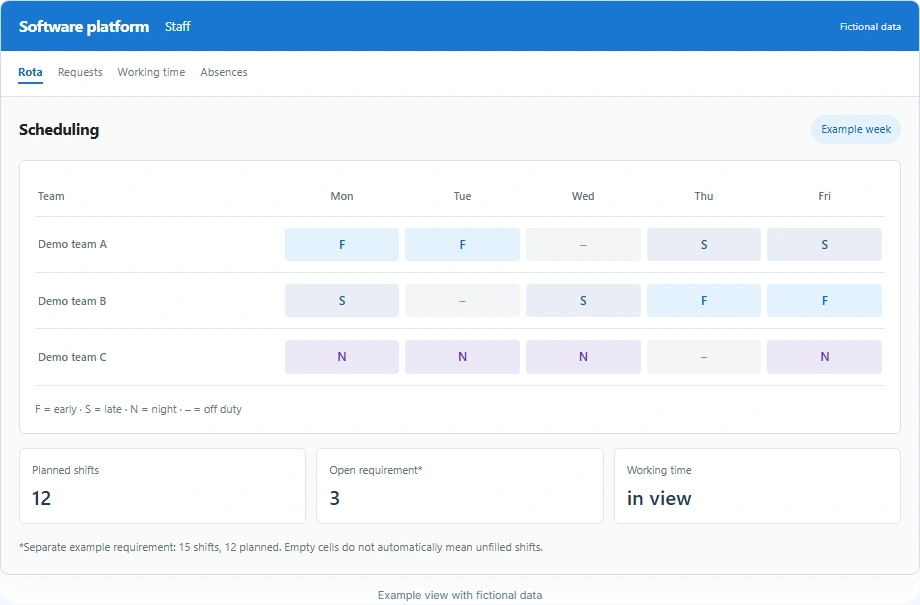Go to the Absences tab

(224, 72)
